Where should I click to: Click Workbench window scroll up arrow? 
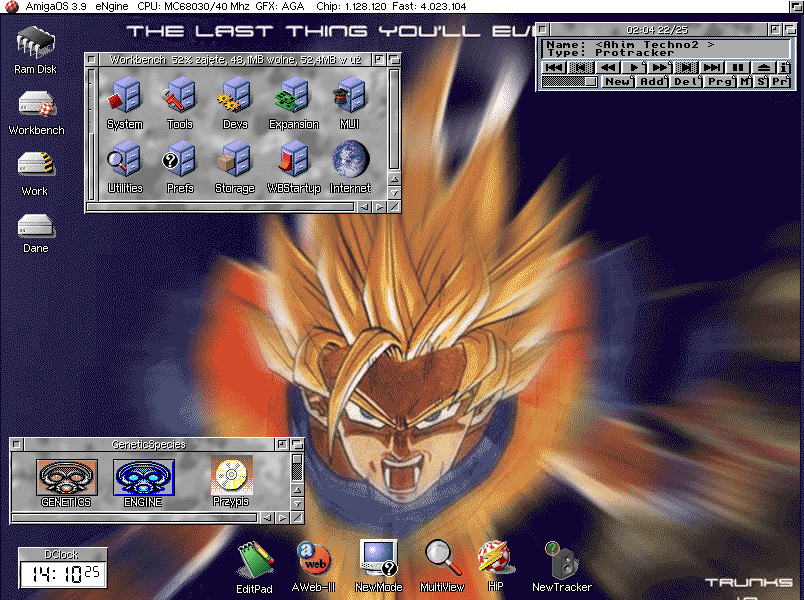(x=394, y=179)
